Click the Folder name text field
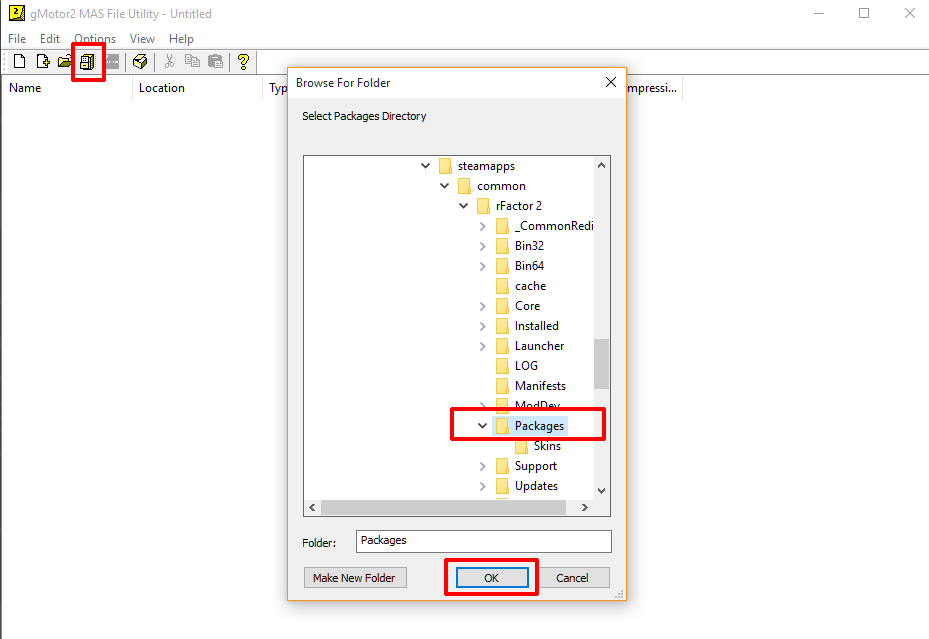 (x=483, y=541)
